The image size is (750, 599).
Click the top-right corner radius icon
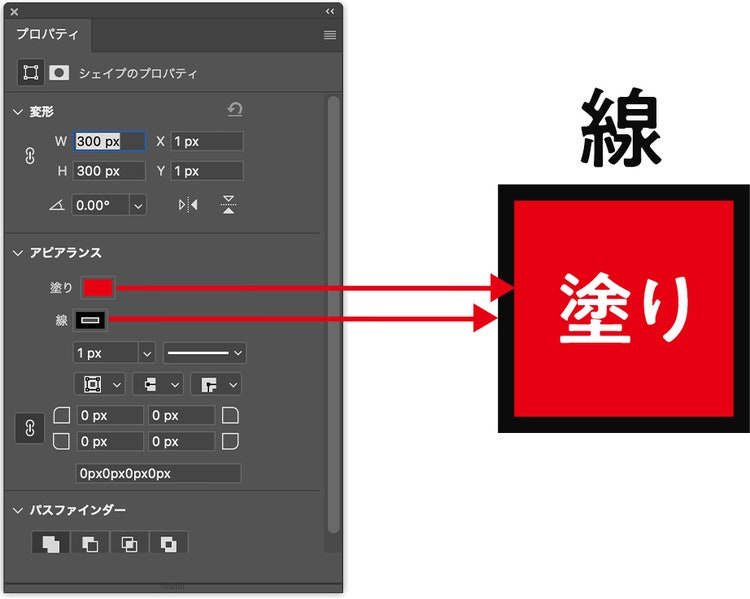point(230,415)
